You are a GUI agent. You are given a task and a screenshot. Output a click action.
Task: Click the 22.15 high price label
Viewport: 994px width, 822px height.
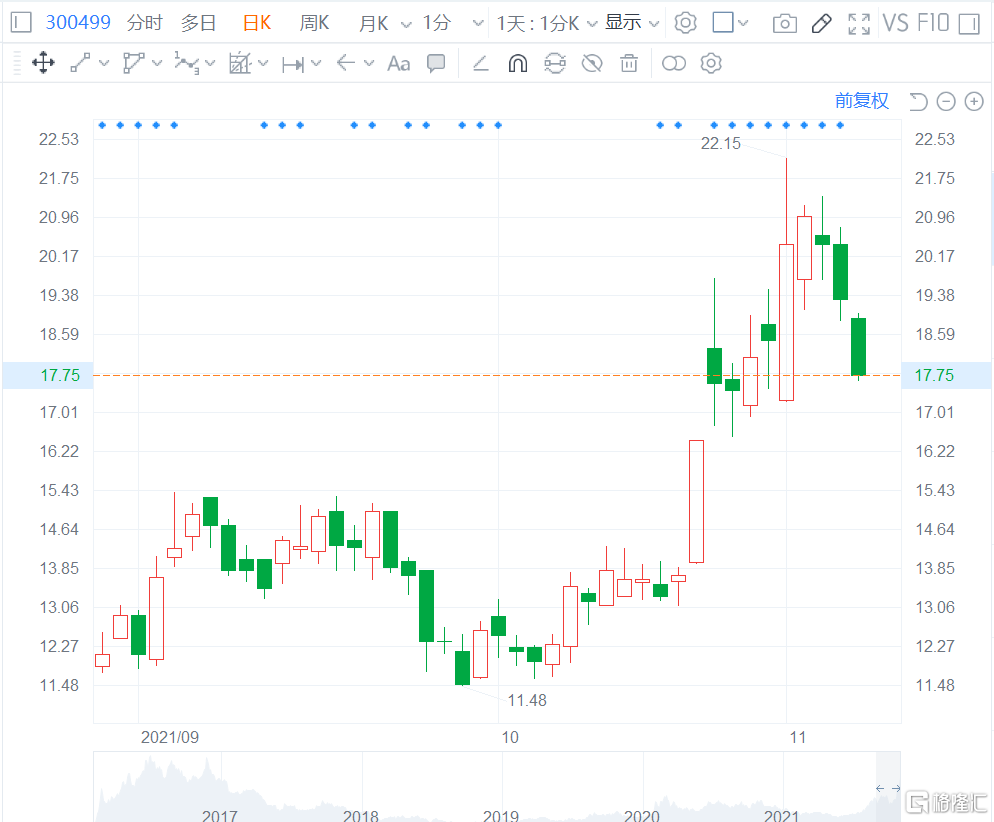720,143
